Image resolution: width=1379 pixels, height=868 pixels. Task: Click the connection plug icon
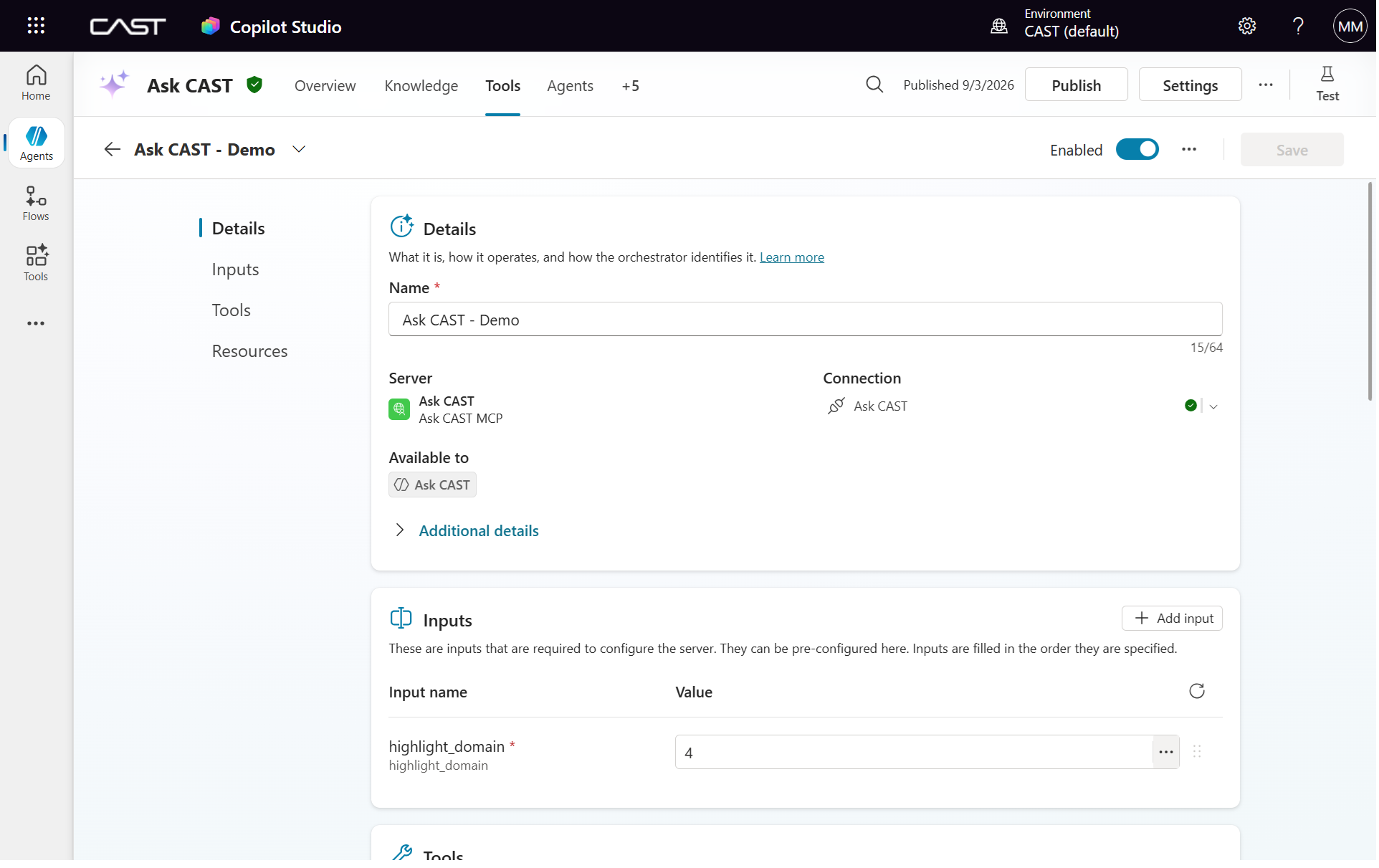pyautogui.click(x=836, y=406)
